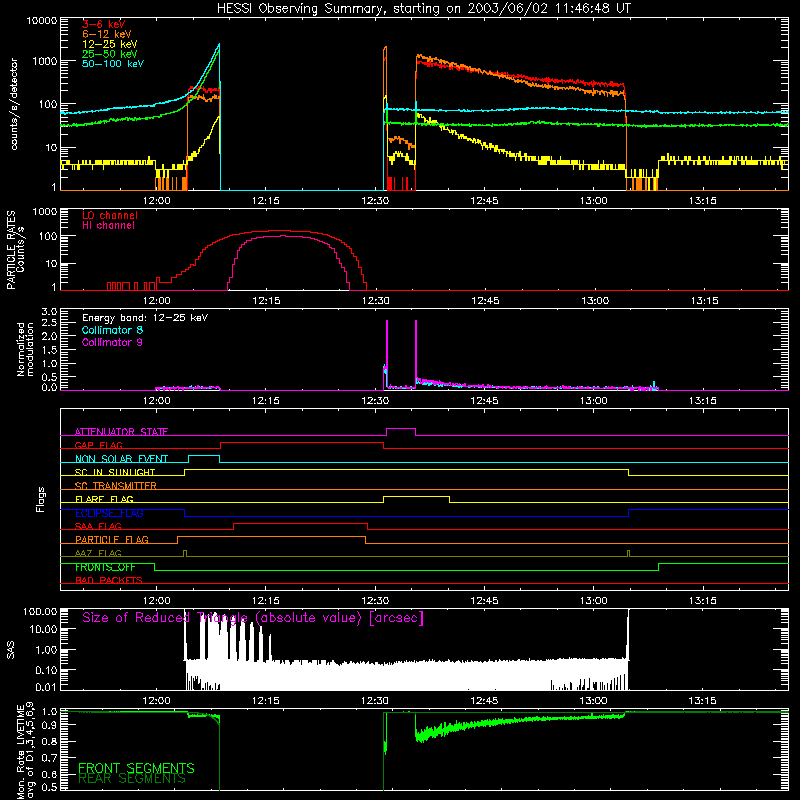
Task: Click '13:00' tick under flags panel
Action: (x=593, y=601)
